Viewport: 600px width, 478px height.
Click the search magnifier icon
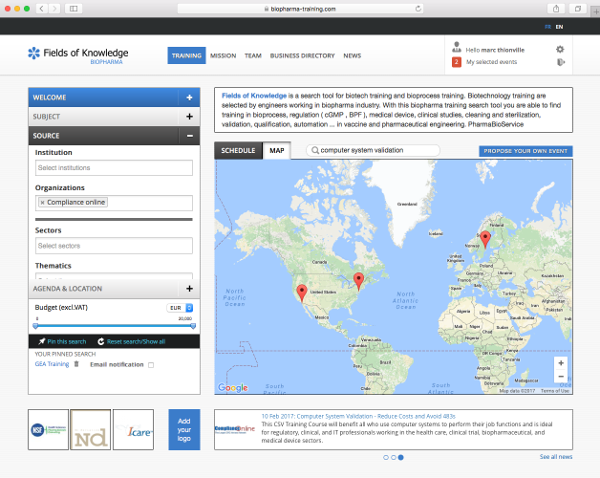tap(315, 150)
